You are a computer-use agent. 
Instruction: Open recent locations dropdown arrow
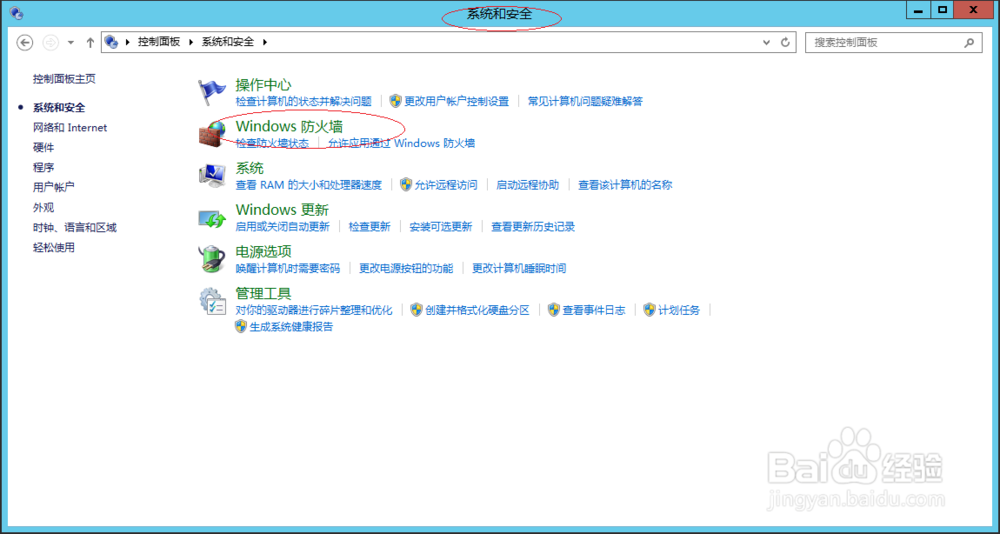(71, 42)
